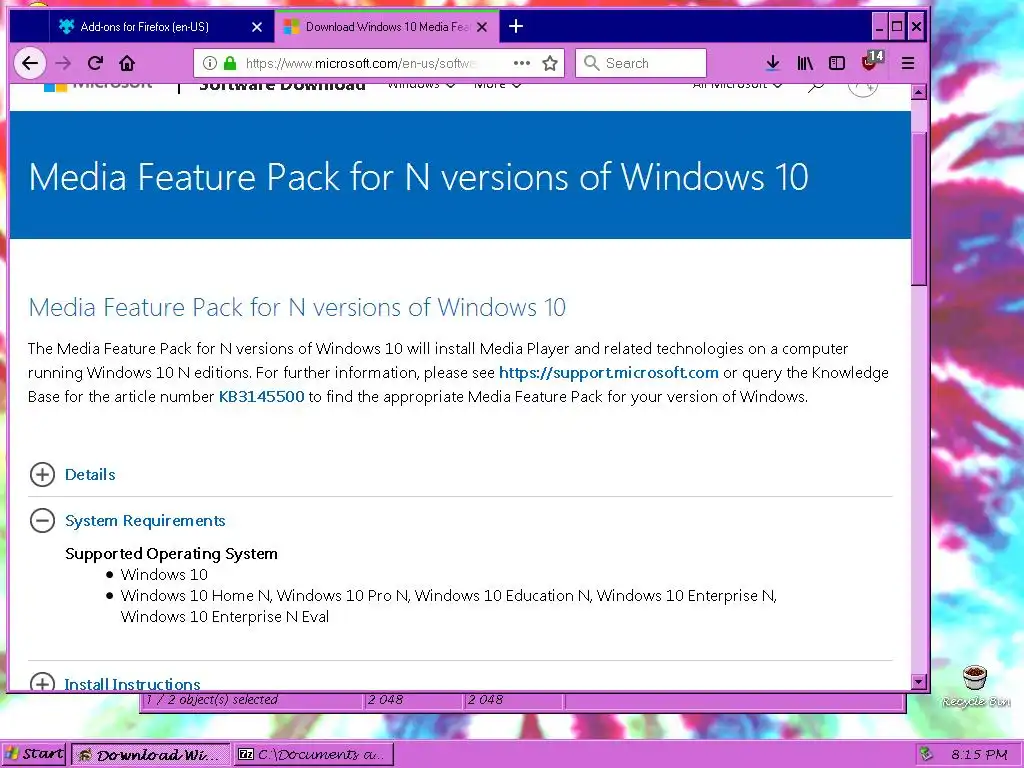Expand the Install Instructions section
This screenshot has width=1024, height=768.
tap(42, 681)
